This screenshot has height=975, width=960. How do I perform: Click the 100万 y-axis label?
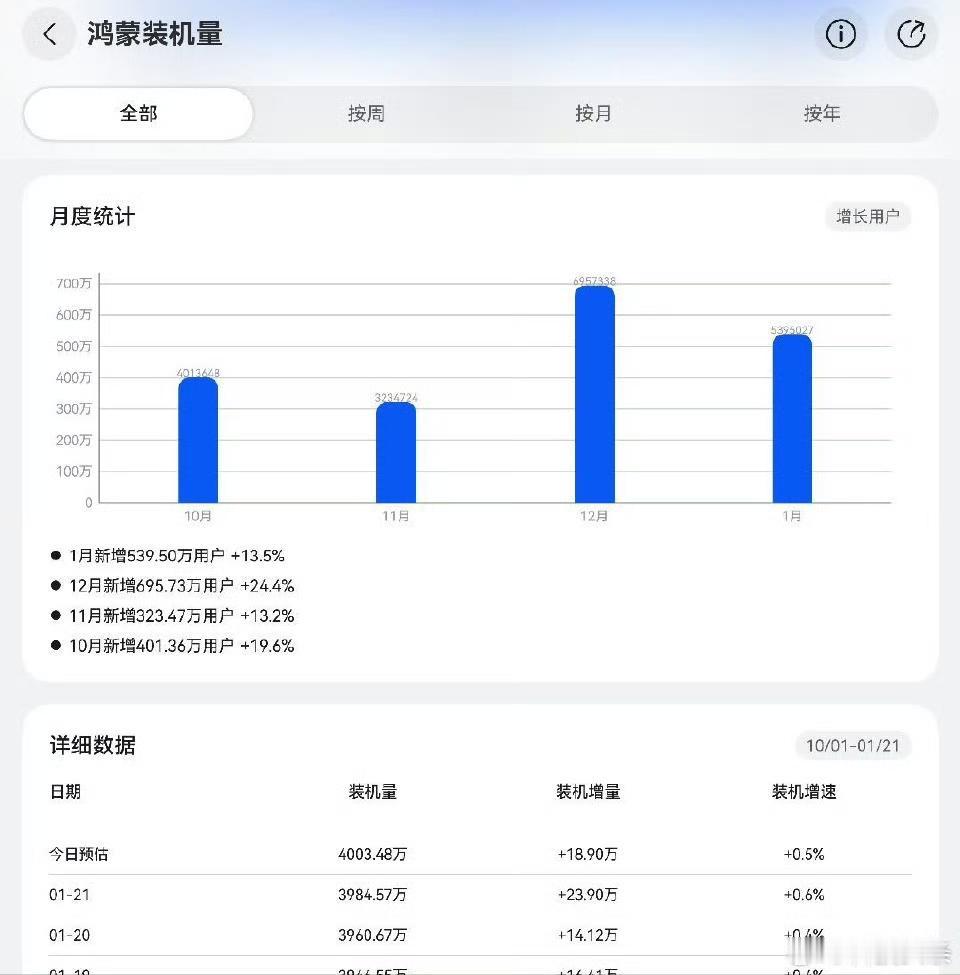[74, 471]
